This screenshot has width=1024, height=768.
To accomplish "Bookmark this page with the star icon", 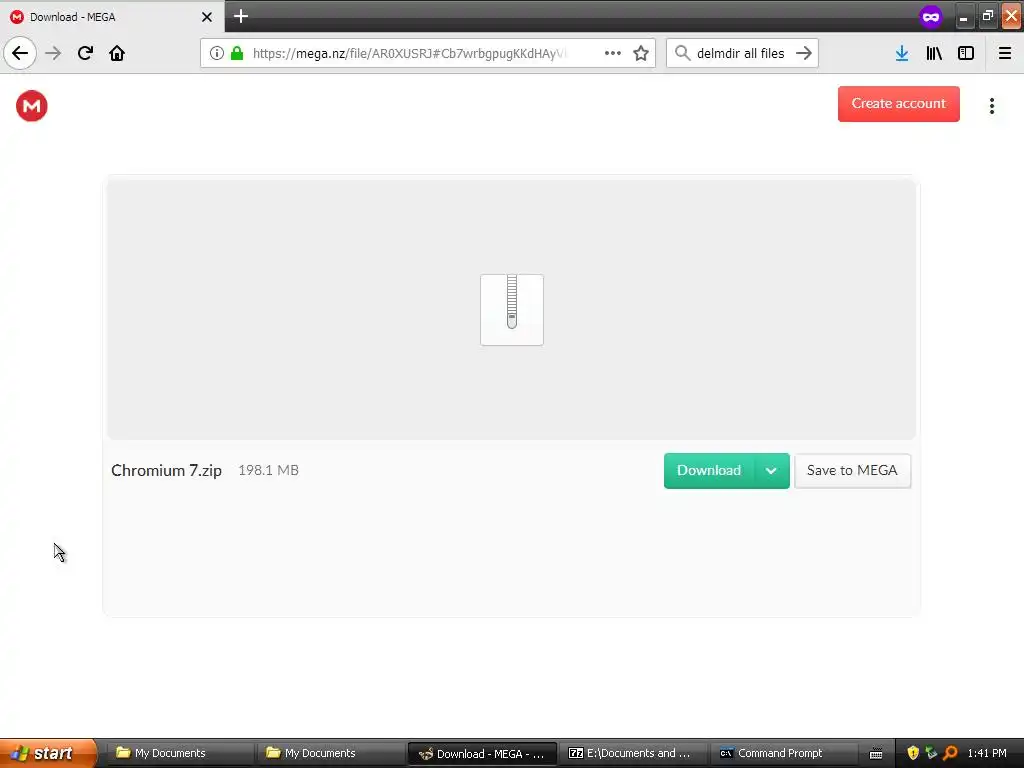I will (x=641, y=53).
